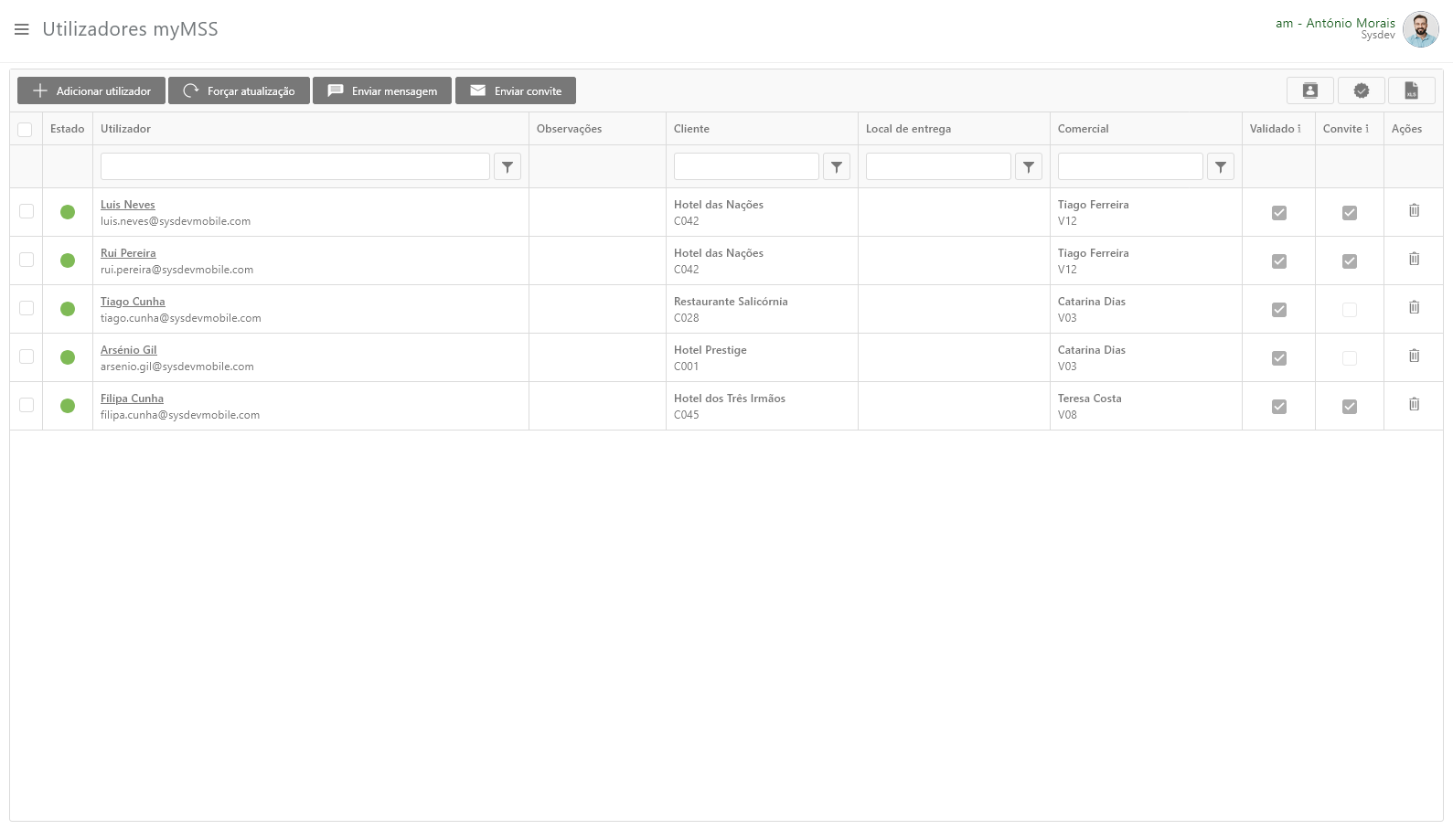Screen dimensions: 1453x840
Task: Click trash icon for Filipa Cunha
Action: 1414,405
